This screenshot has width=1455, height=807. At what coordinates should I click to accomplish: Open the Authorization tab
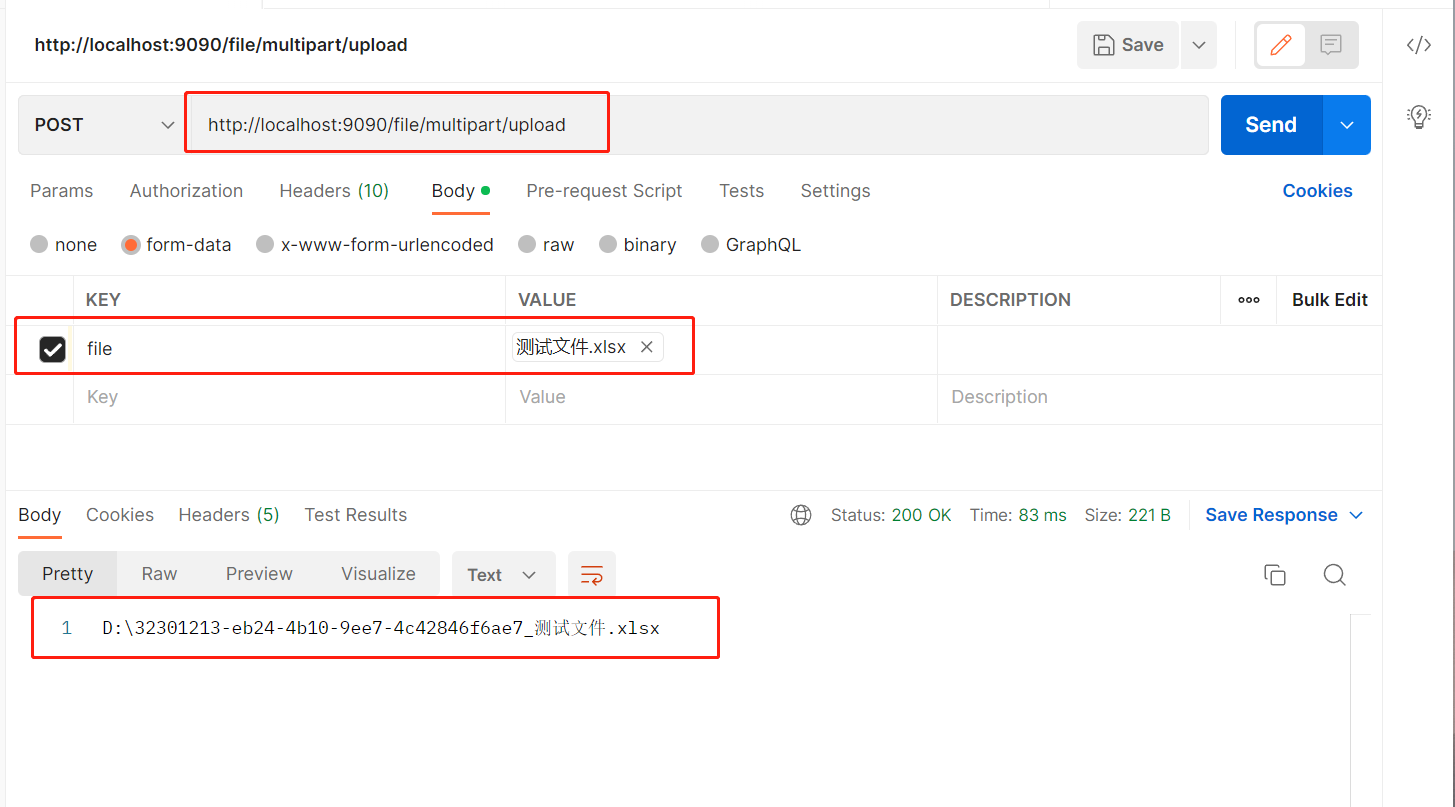(x=186, y=191)
